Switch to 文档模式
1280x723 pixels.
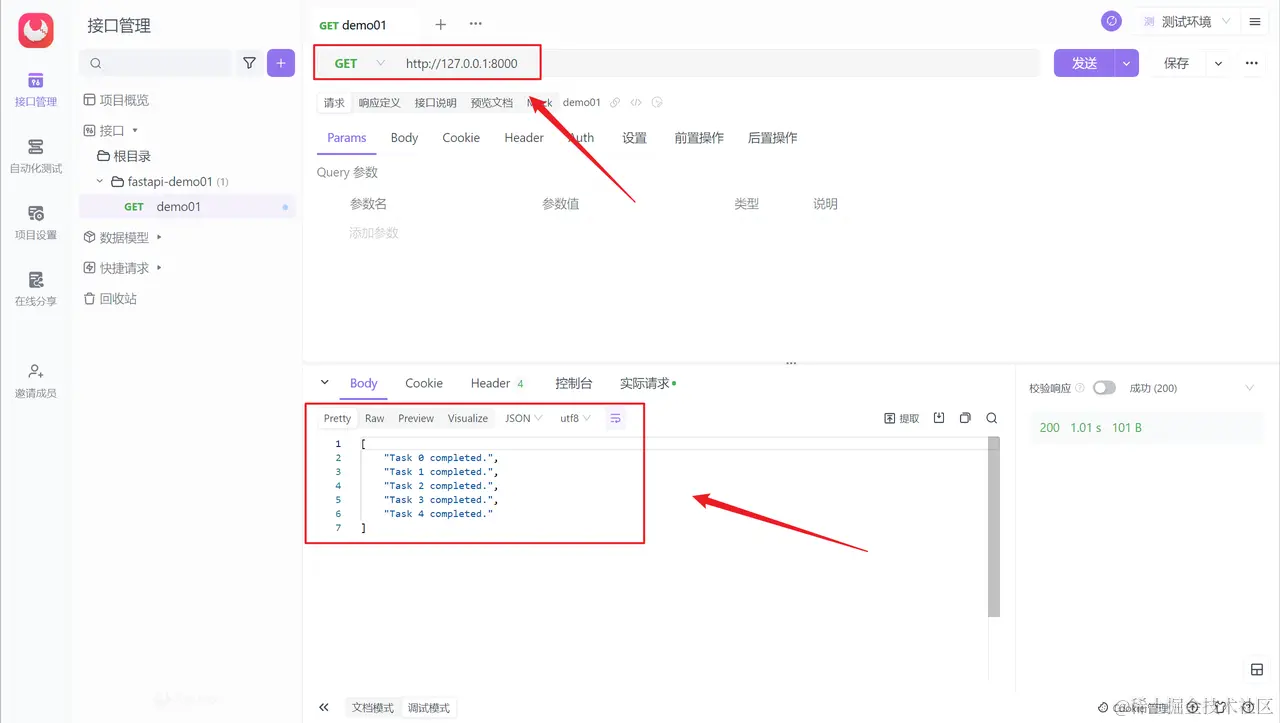(373, 708)
